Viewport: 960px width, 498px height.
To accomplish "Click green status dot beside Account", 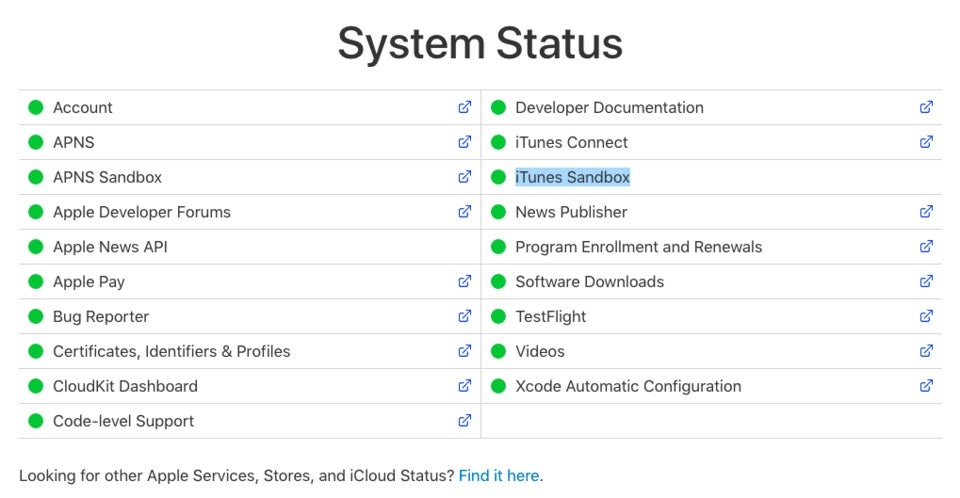I will coord(36,107).
